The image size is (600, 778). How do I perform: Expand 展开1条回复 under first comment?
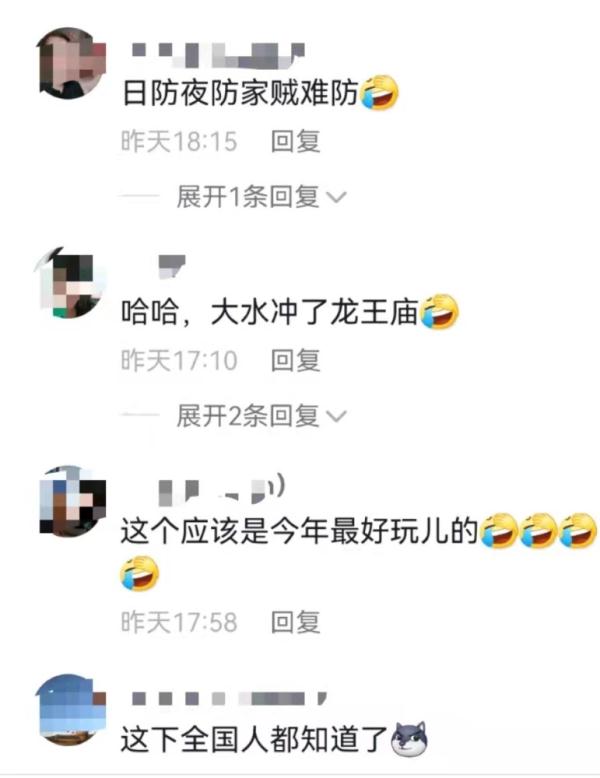[260, 197]
